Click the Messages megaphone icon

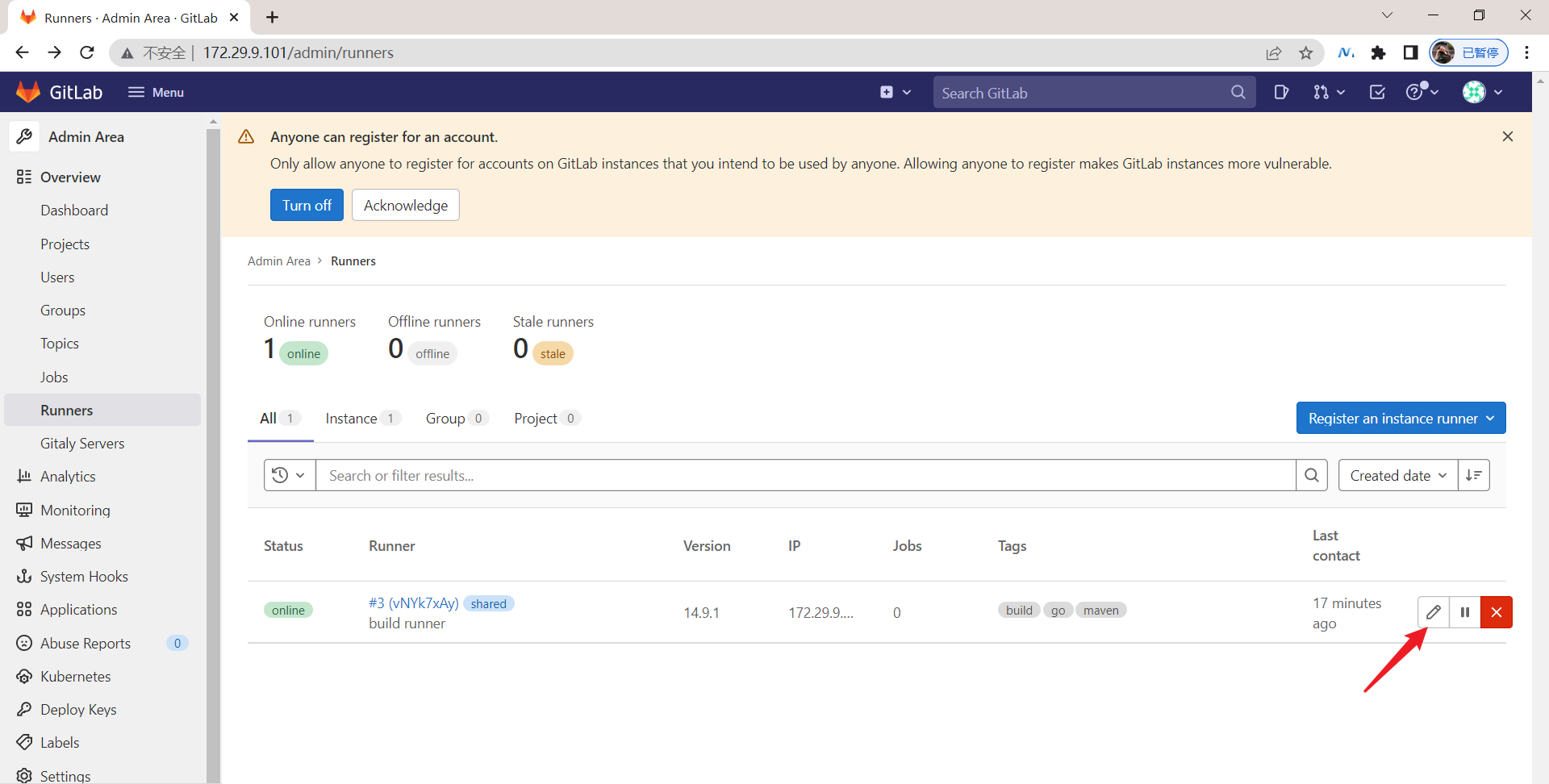pyautogui.click(x=24, y=543)
